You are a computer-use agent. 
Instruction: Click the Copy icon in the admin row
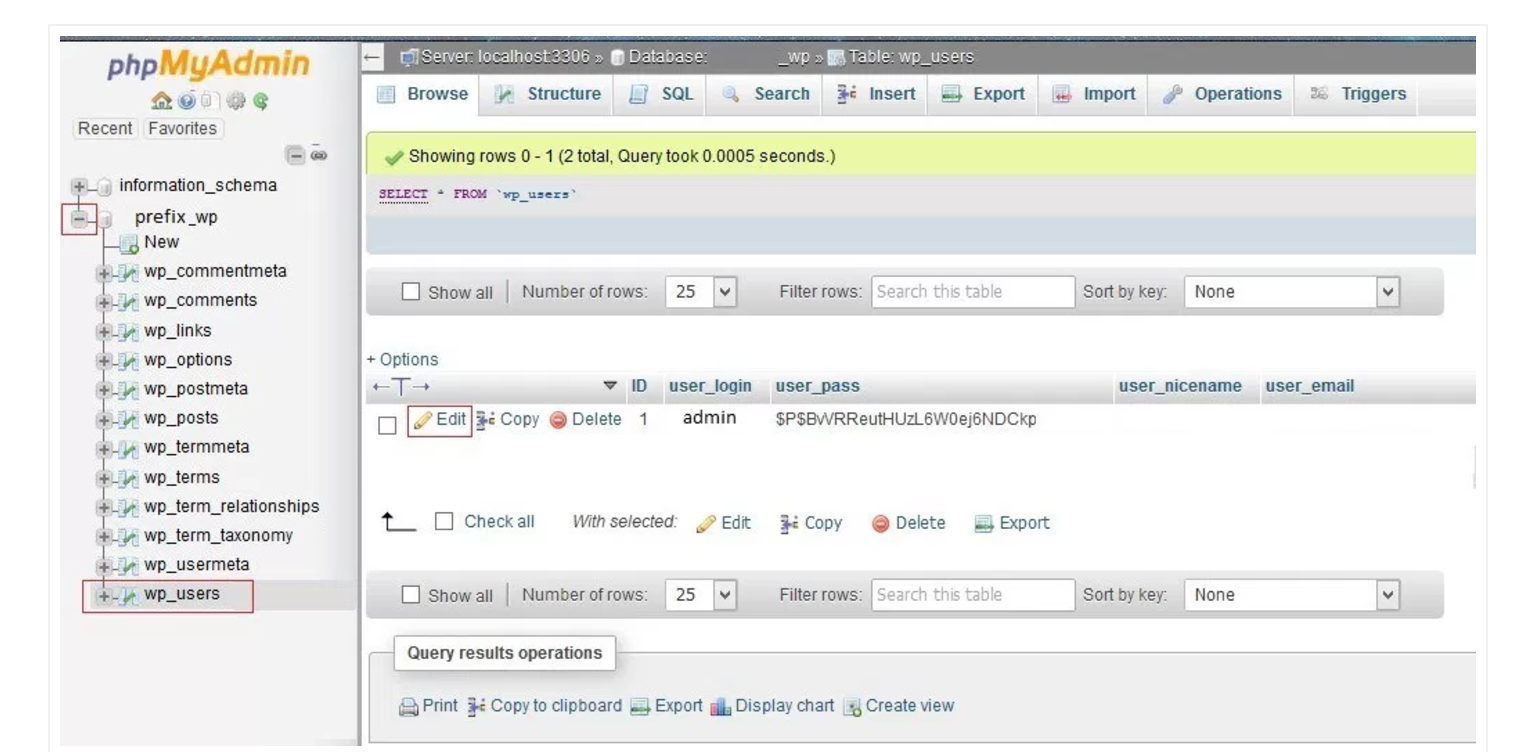coord(486,420)
